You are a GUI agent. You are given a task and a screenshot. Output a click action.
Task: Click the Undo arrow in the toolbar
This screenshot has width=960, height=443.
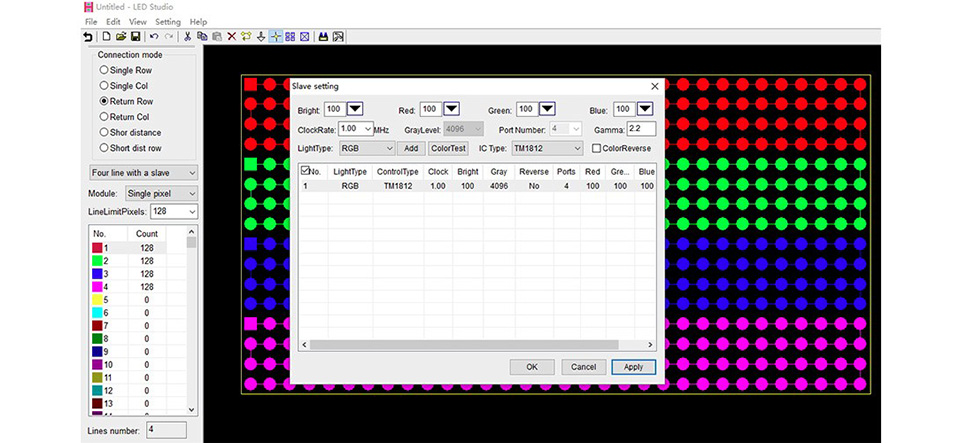click(154, 37)
